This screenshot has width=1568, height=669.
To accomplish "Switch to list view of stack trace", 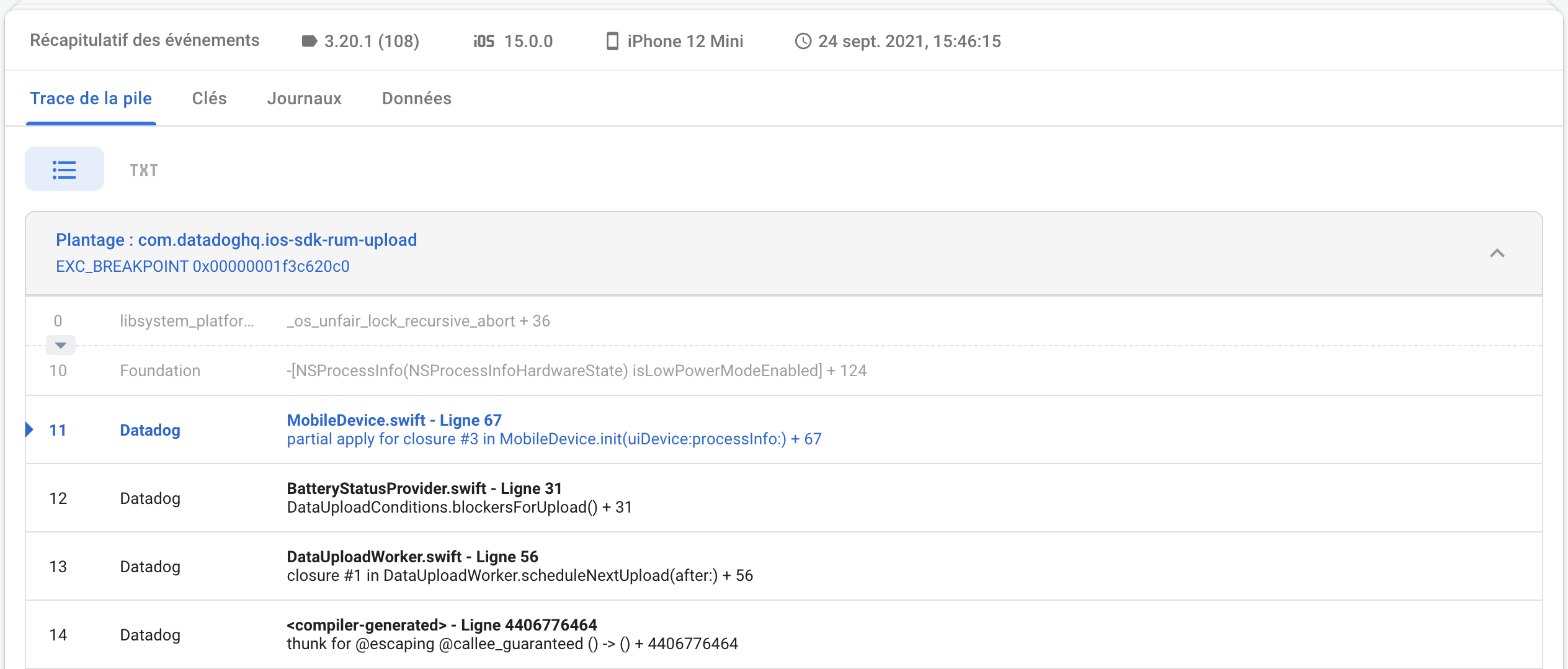I will click(x=65, y=169).
